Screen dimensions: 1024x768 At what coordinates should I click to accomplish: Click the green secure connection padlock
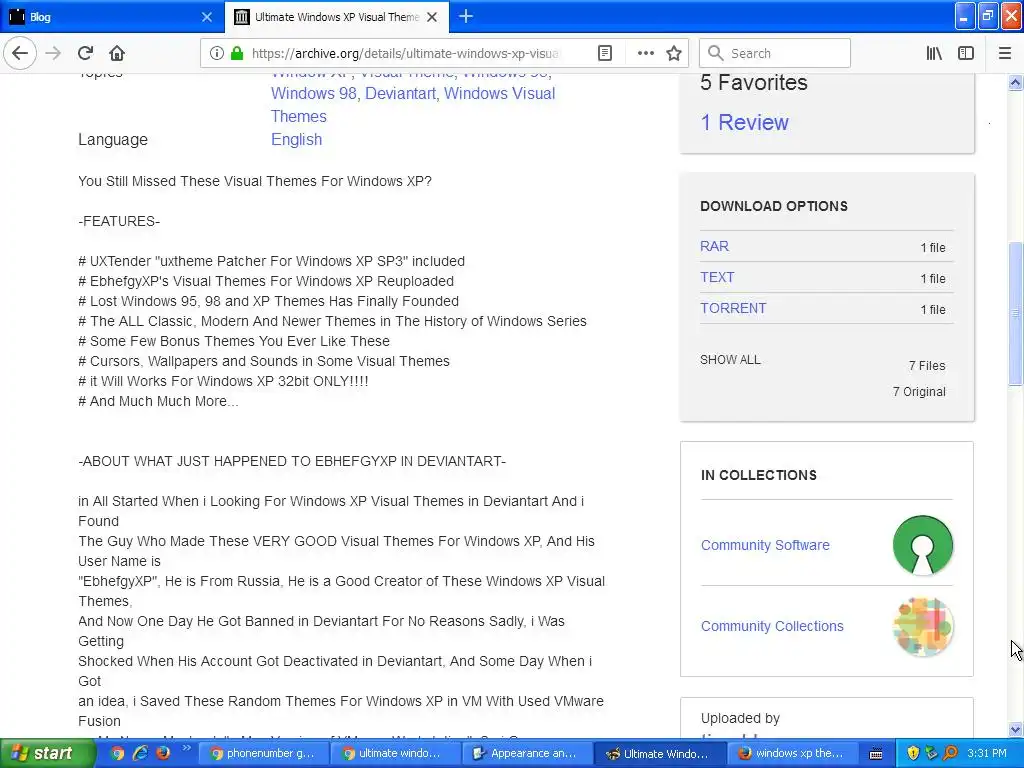point(237,53)
